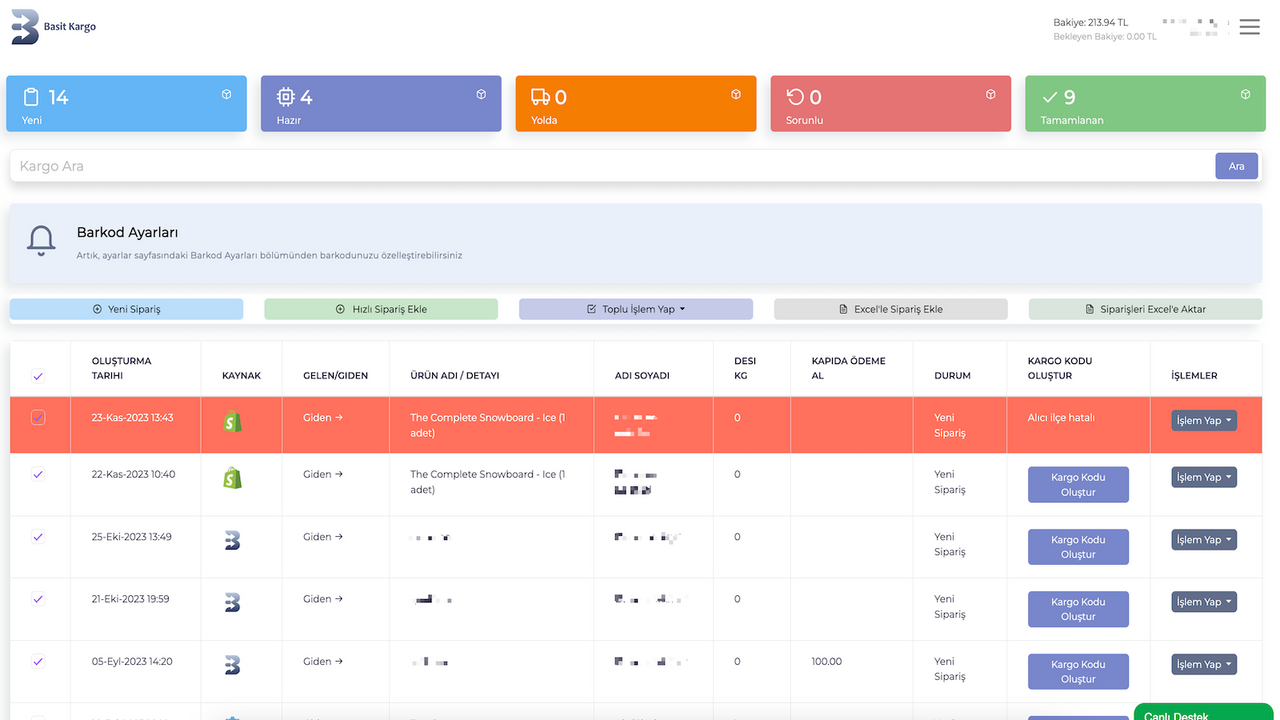
Task: Open İşlem Yap for 25-Eki-2023 order
Action: pos(1204,540)
